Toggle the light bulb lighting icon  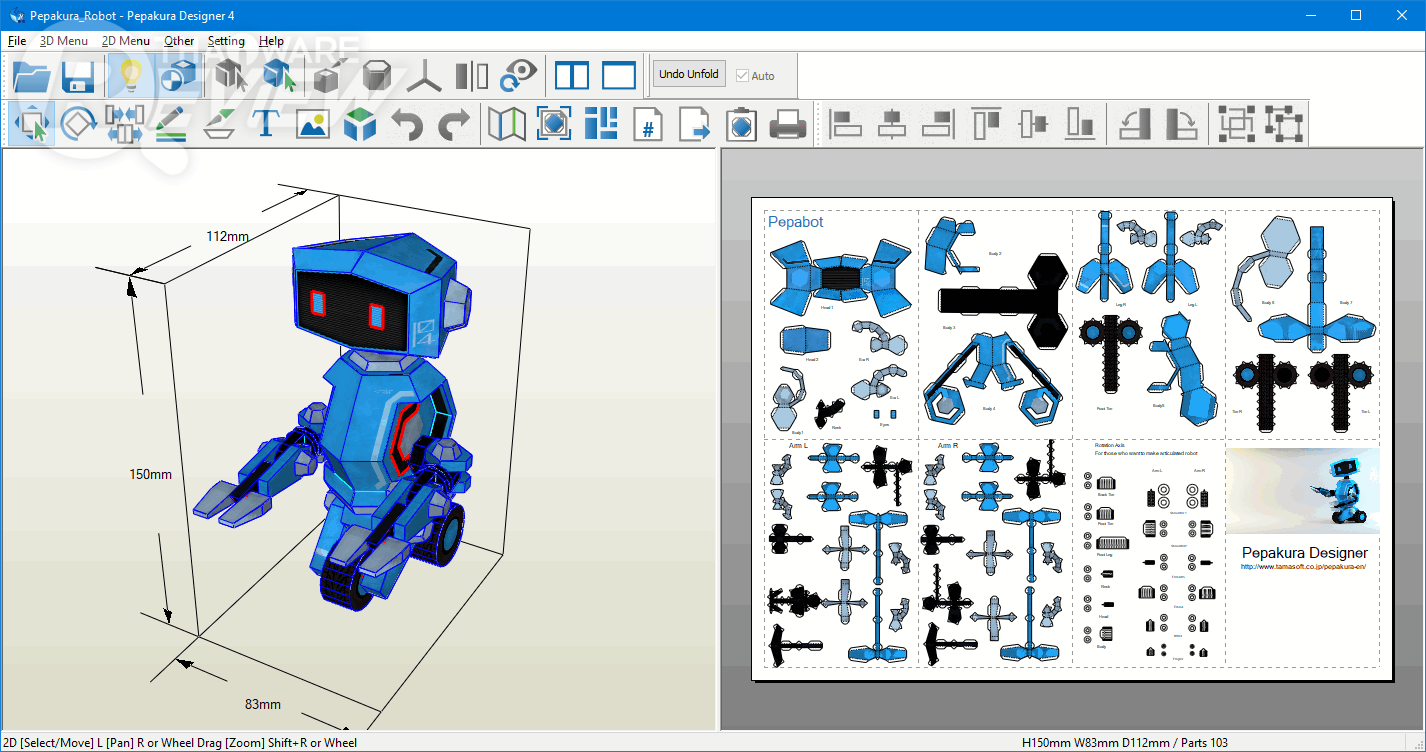(x=130, y=76)
